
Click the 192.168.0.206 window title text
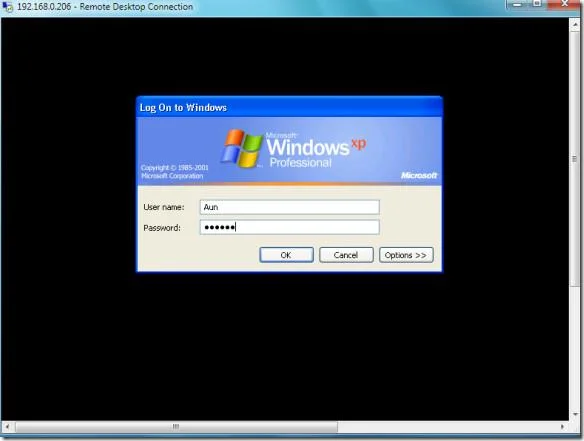point(105,7)
